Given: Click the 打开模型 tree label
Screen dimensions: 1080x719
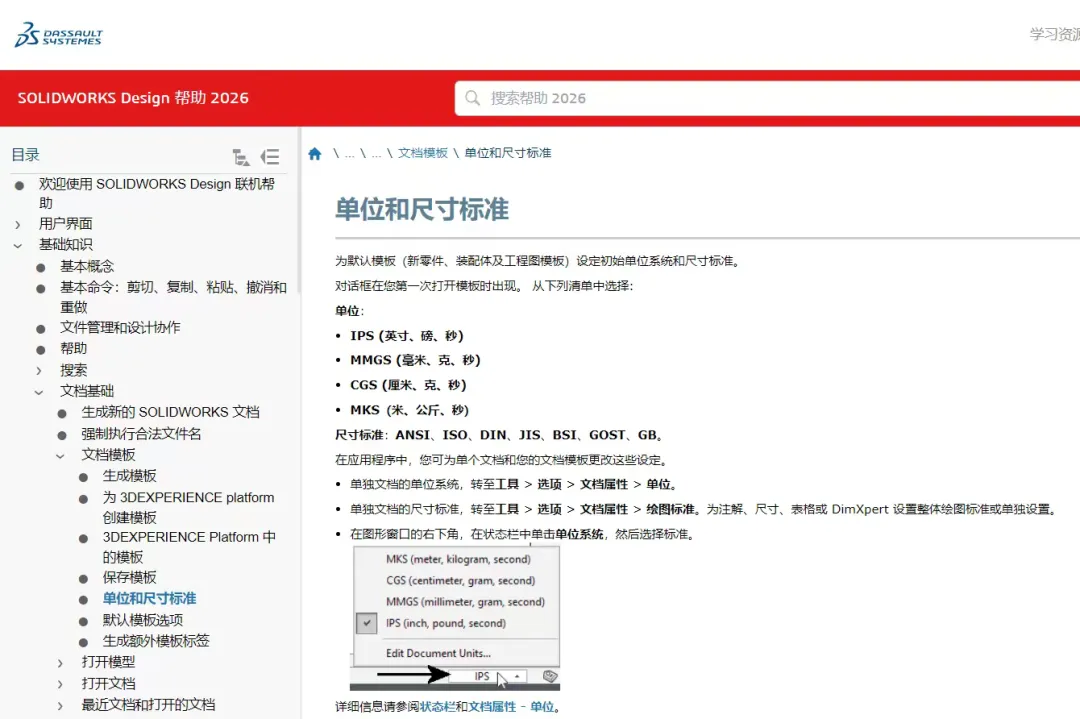Looking at the screenshot, I should [108, 662].
